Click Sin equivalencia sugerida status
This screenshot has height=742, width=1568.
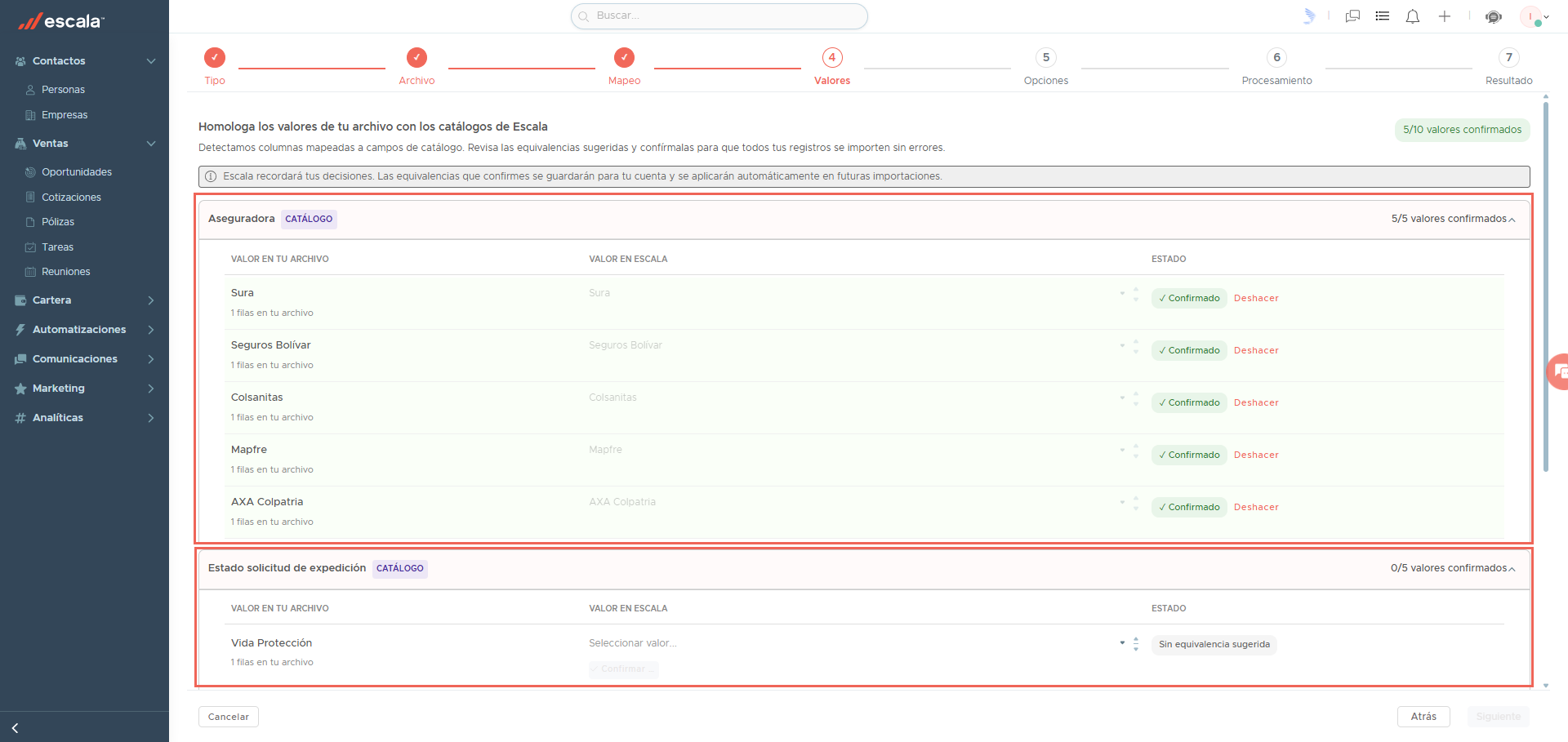coord(1214,645)
